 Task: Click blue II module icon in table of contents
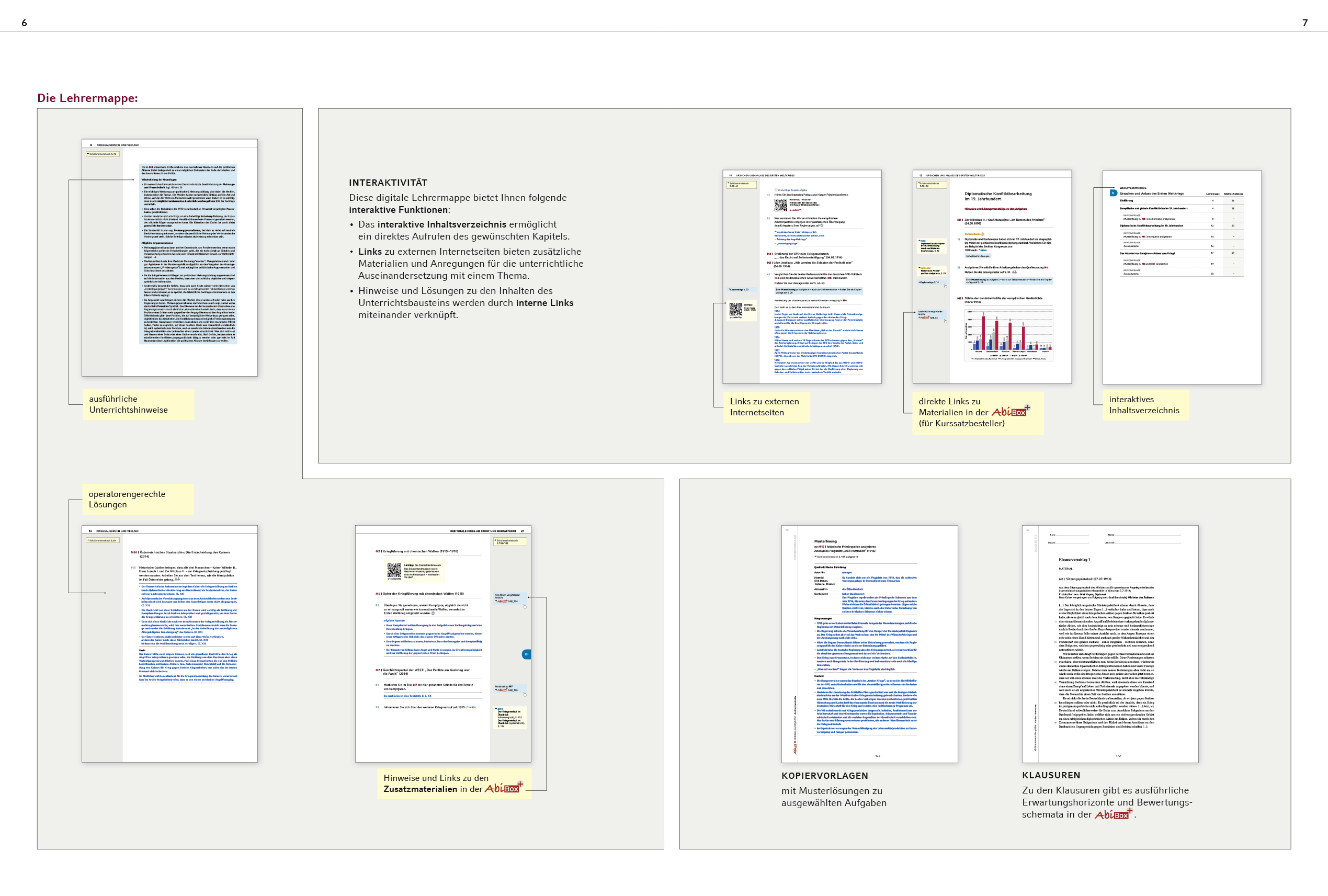point(1113,193)
